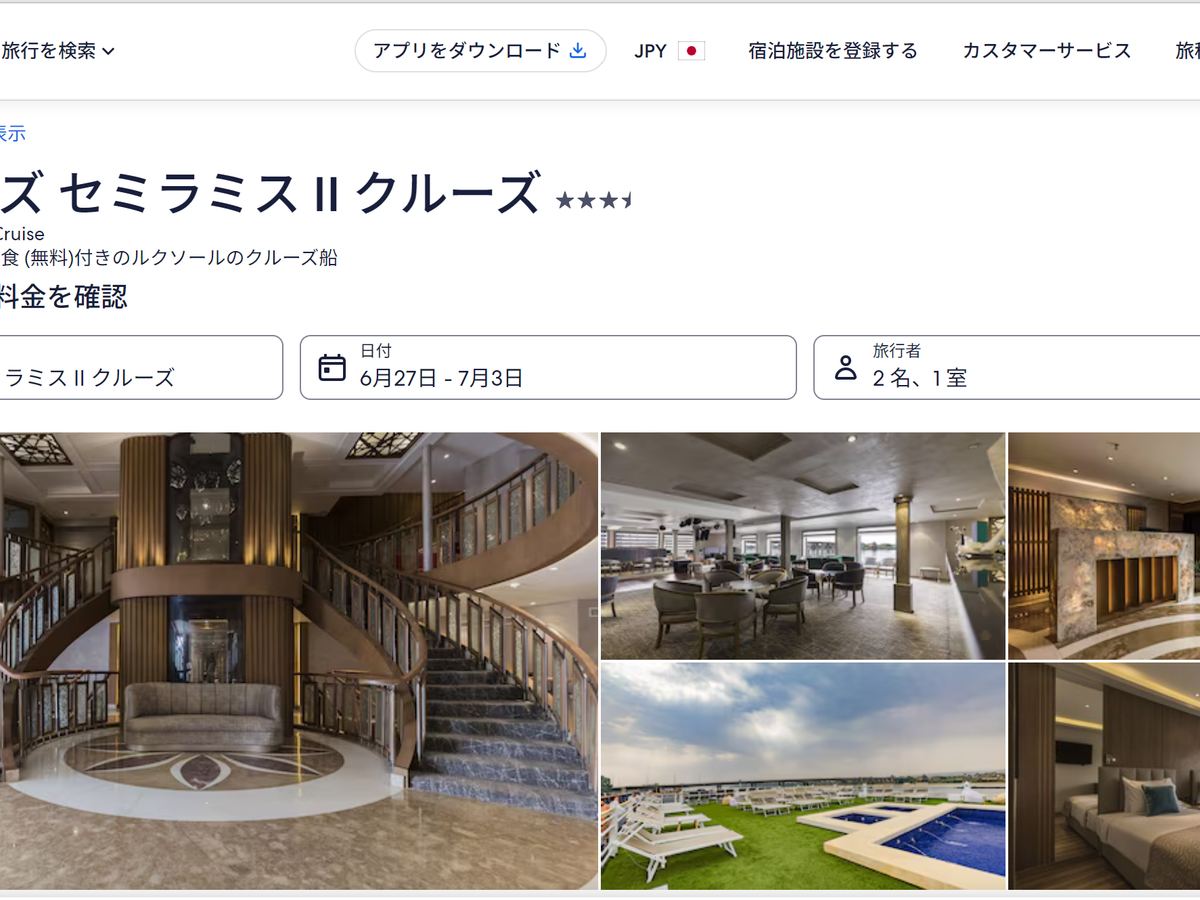Expand the 旅行を検索 dropdown chevron
The image size is (1200, 900).
coord(109,51)
